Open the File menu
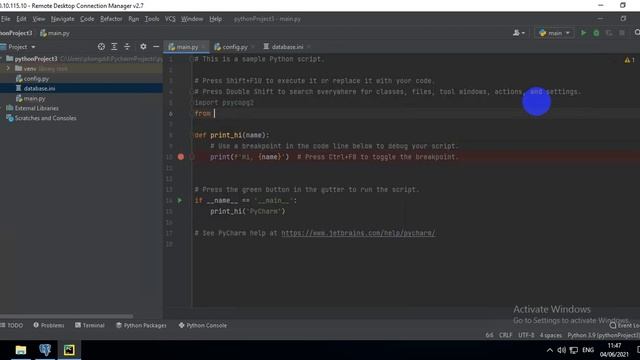640x360 pixels. (6, 19)
